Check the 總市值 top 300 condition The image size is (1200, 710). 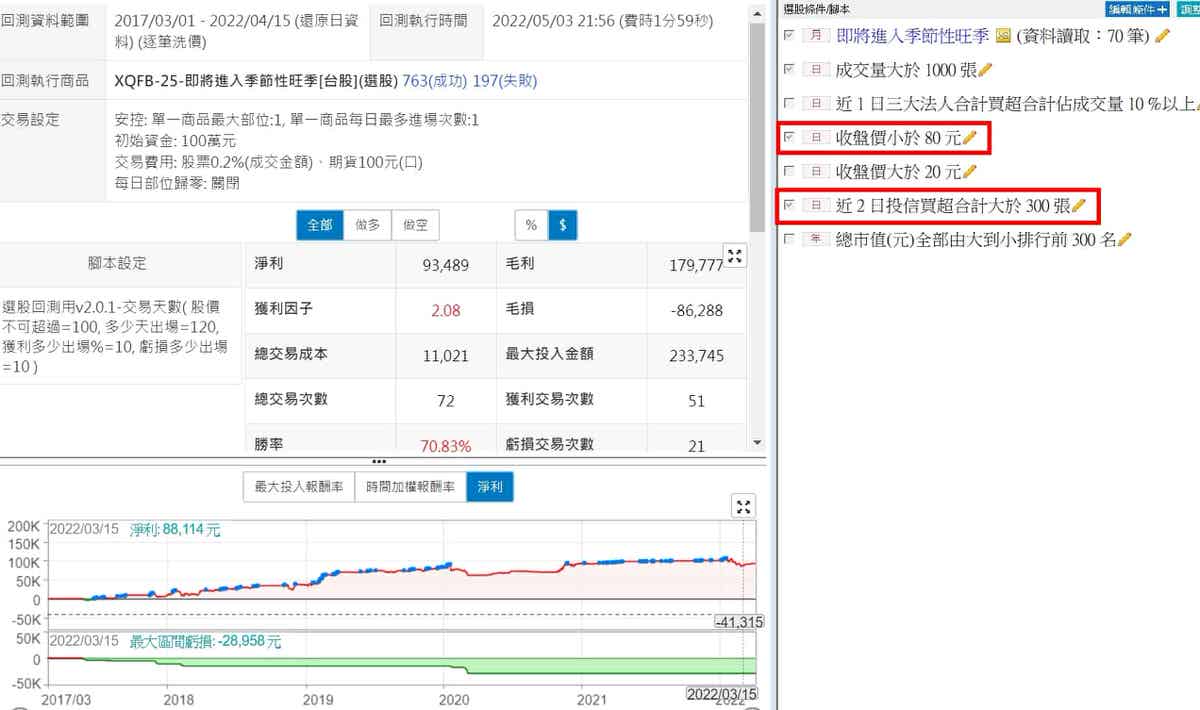(790, 240)
